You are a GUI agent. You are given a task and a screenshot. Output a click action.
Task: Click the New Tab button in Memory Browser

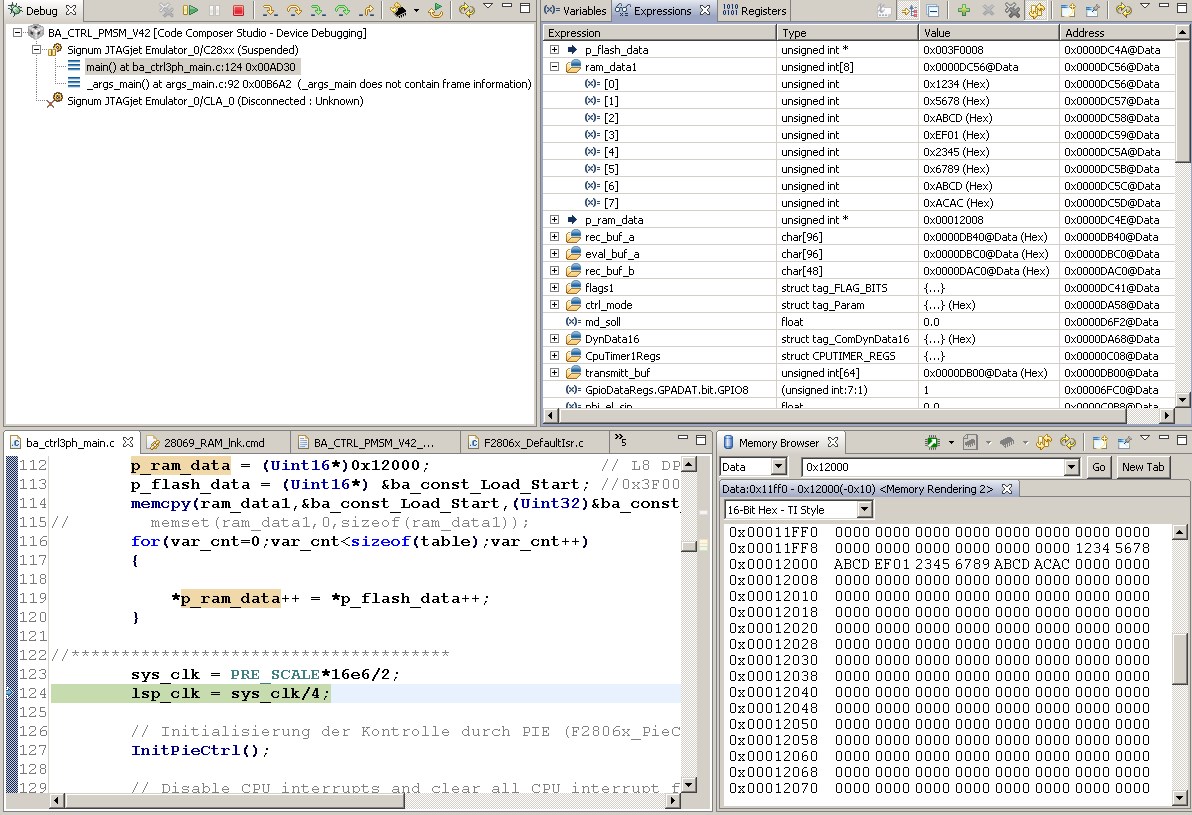pyautogui.click(x=1143, y=467)
